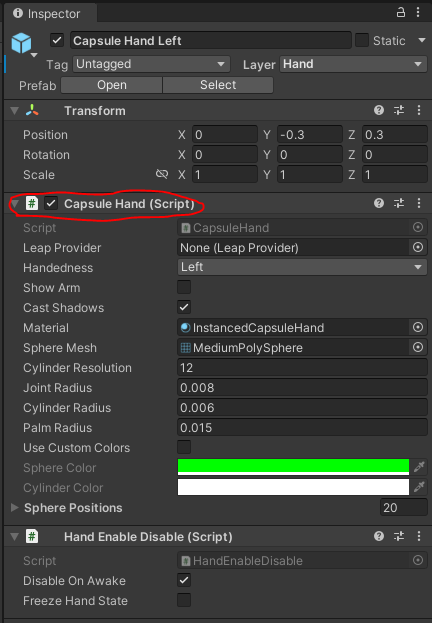
Task: Uncheck Cast Shadows
Action: pyautogui.click(x=184, y=307)
